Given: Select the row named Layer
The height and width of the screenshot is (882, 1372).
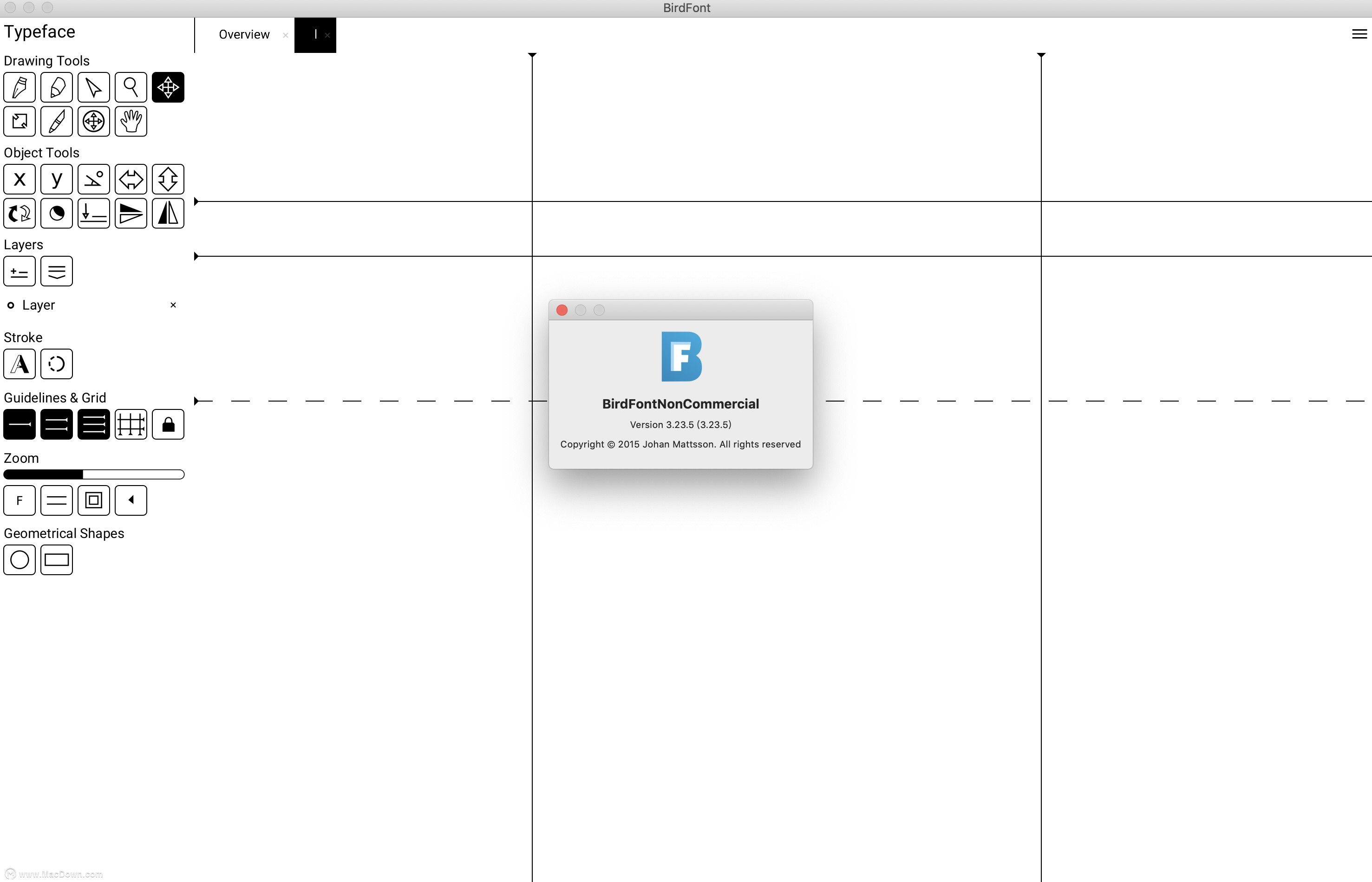Looking at the screenshot, I should click(93, 305).
